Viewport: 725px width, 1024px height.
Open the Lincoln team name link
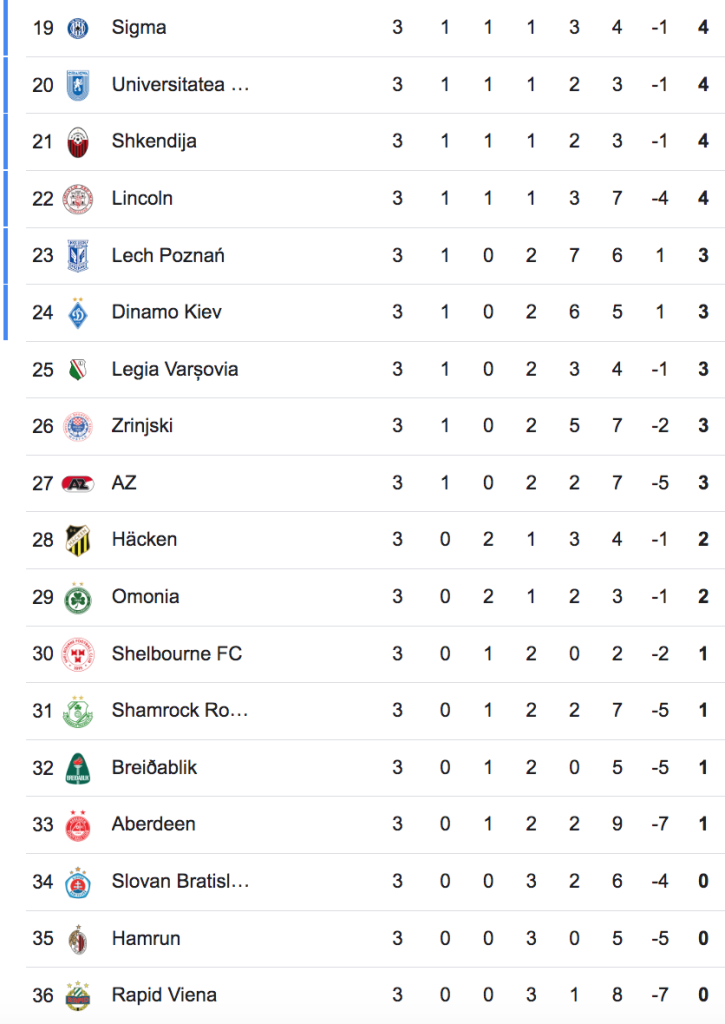(x=142, y=198)
